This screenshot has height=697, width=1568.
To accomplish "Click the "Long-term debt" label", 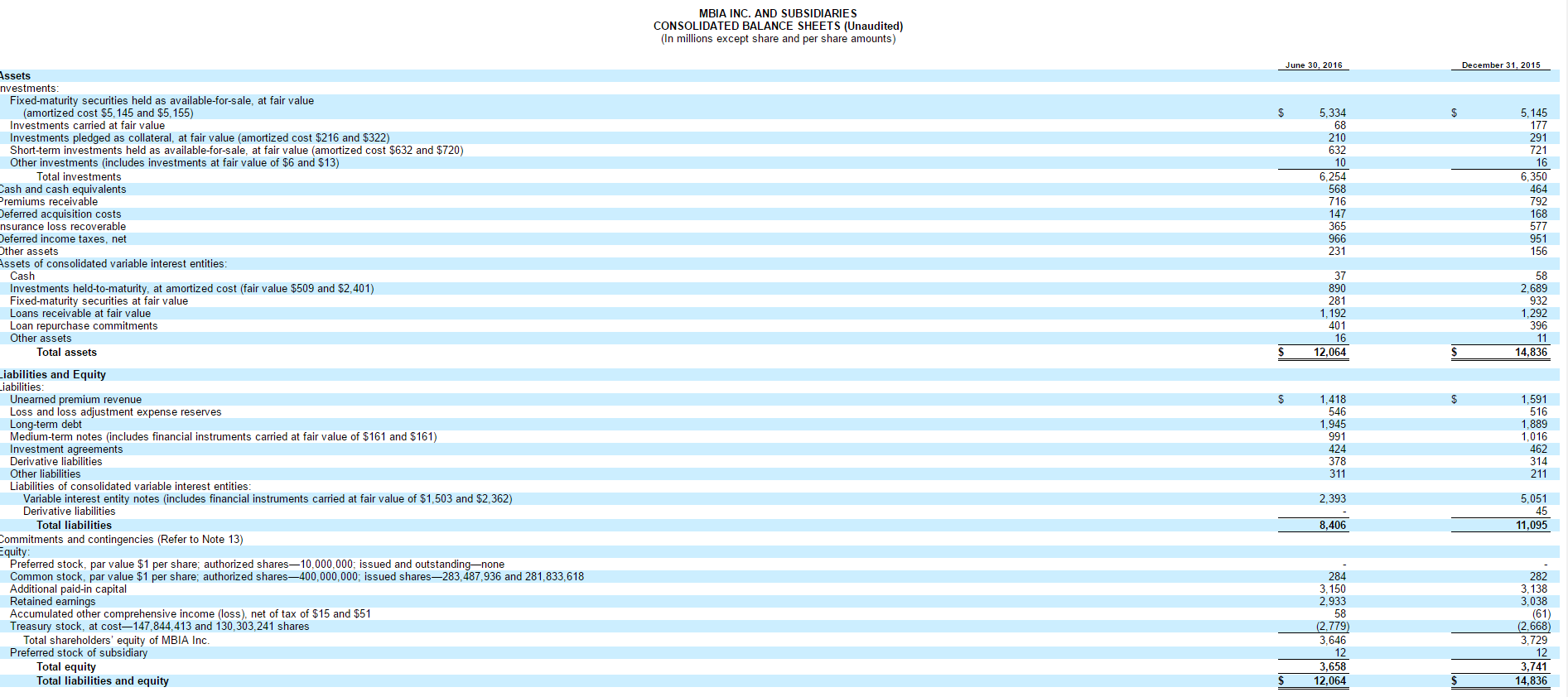I will click(x=46, y=424).
